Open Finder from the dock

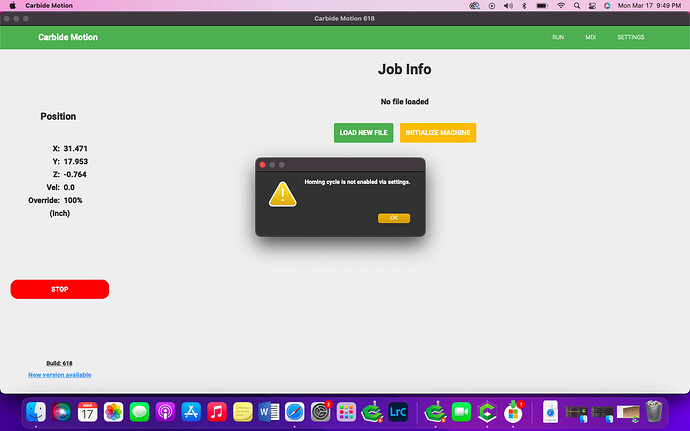(36, 412)
